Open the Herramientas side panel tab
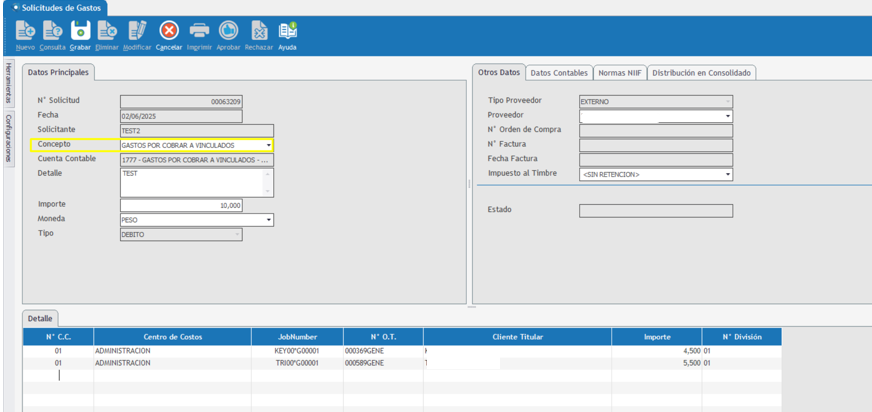 (x=8, y=82)
